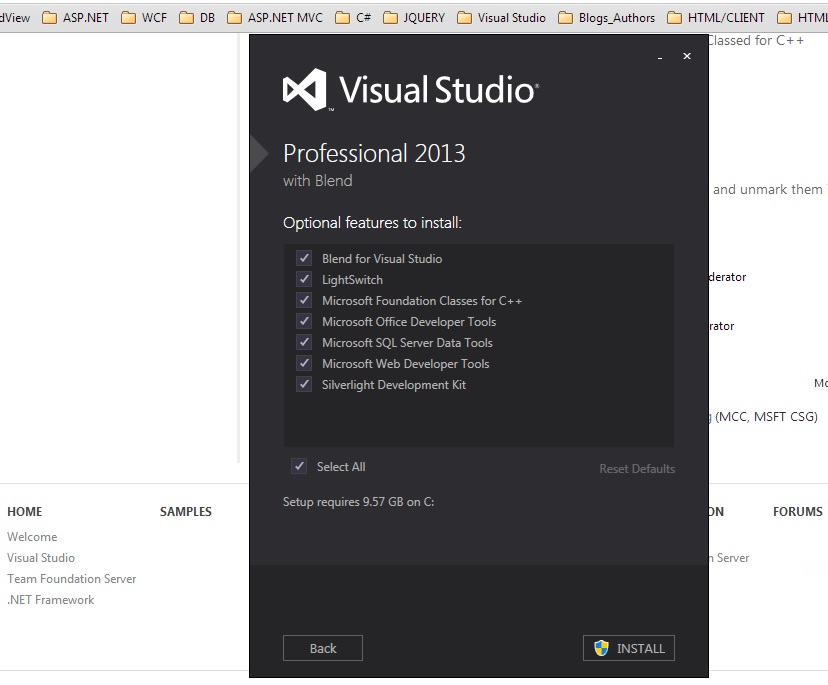Click the Professional 2013 title text
This screenshot has width=828, height=685.
[374, 154]
